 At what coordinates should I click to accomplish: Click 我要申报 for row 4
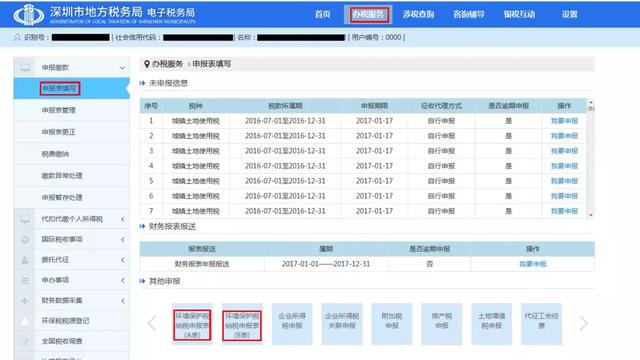(564, 166)
